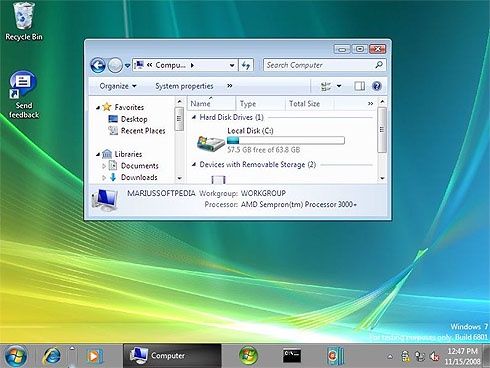This screenshot has width=490, height=368.
Task: Click the AMD Sempron processor text
Action: [x=299, y=204]
